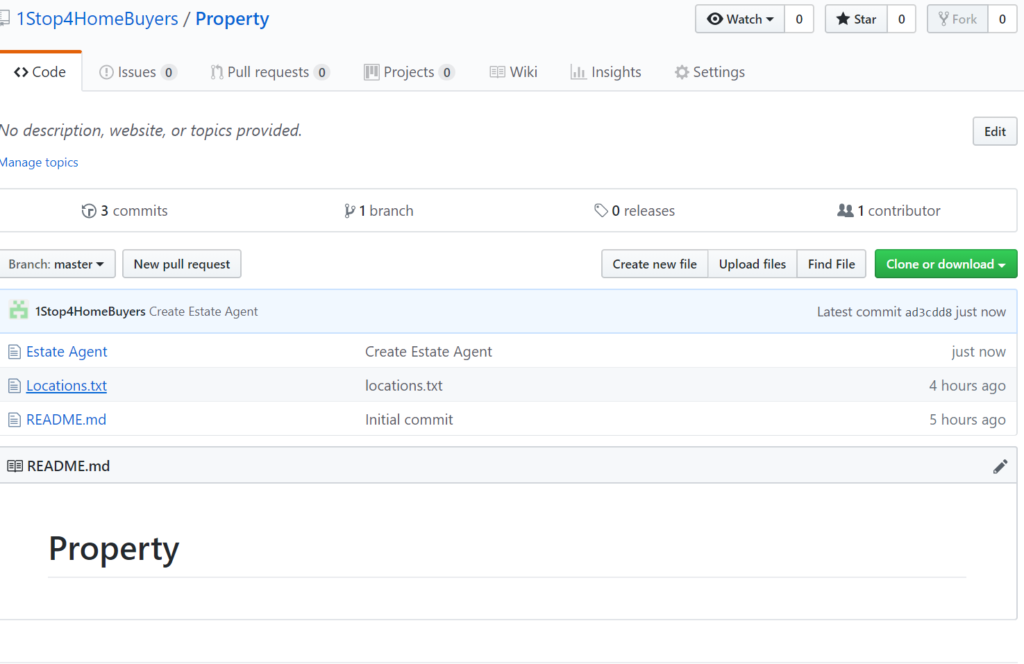Click the Insights graph icon
Image resolution: width=1024 pixels, height=664 pixels.
(578, 72)
